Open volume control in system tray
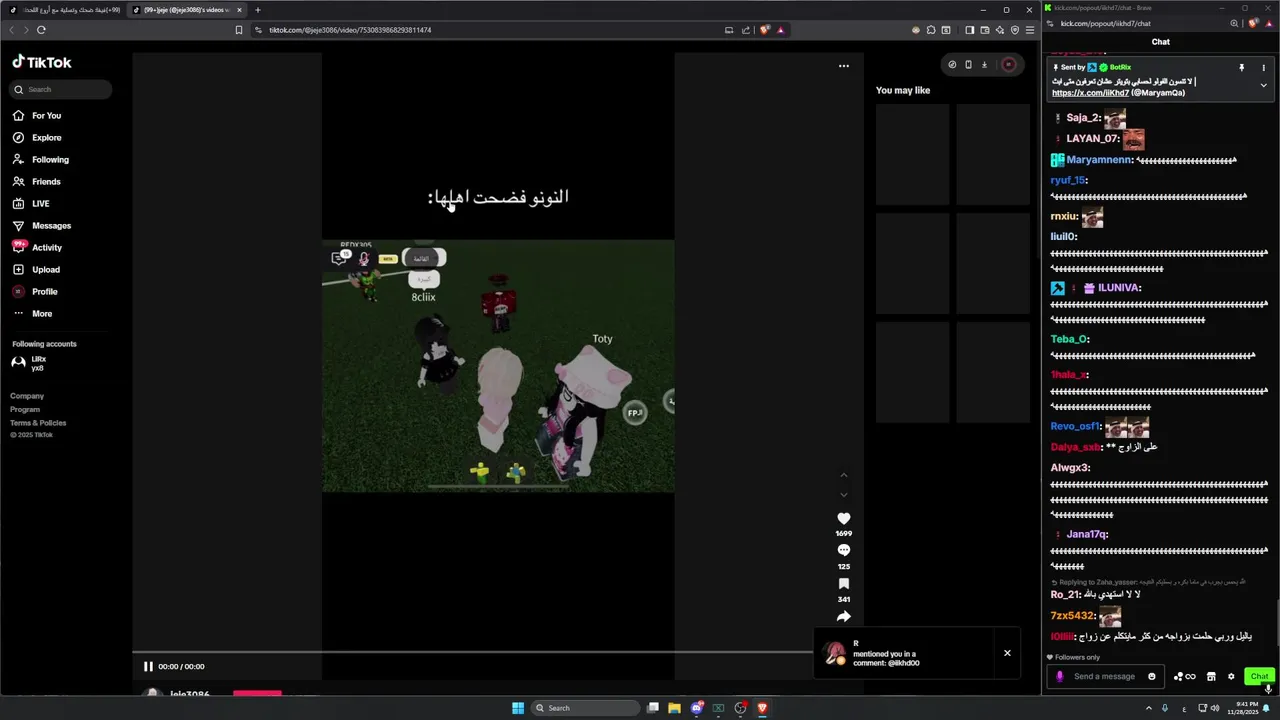Image resolution: width=1280 pixels, height=720 pixels. 1215,708
